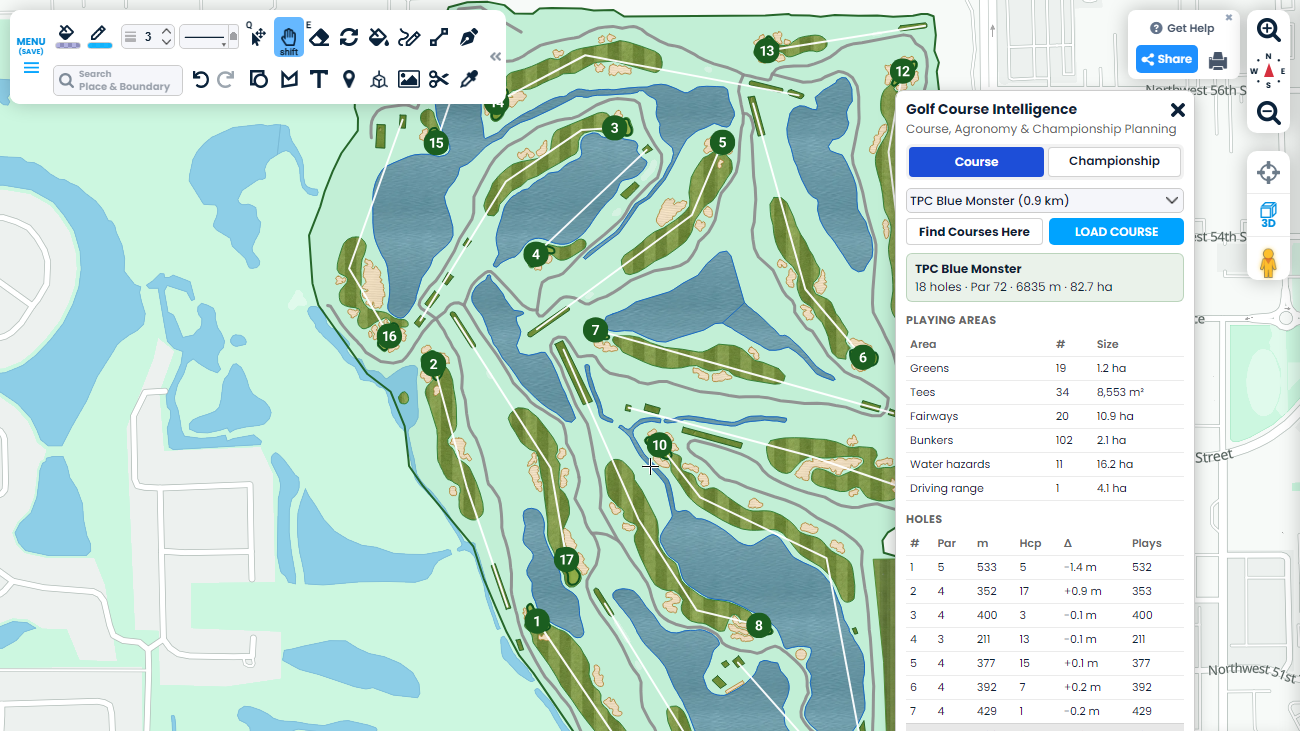Select the move/select cursor tool

tap(258, 37)
